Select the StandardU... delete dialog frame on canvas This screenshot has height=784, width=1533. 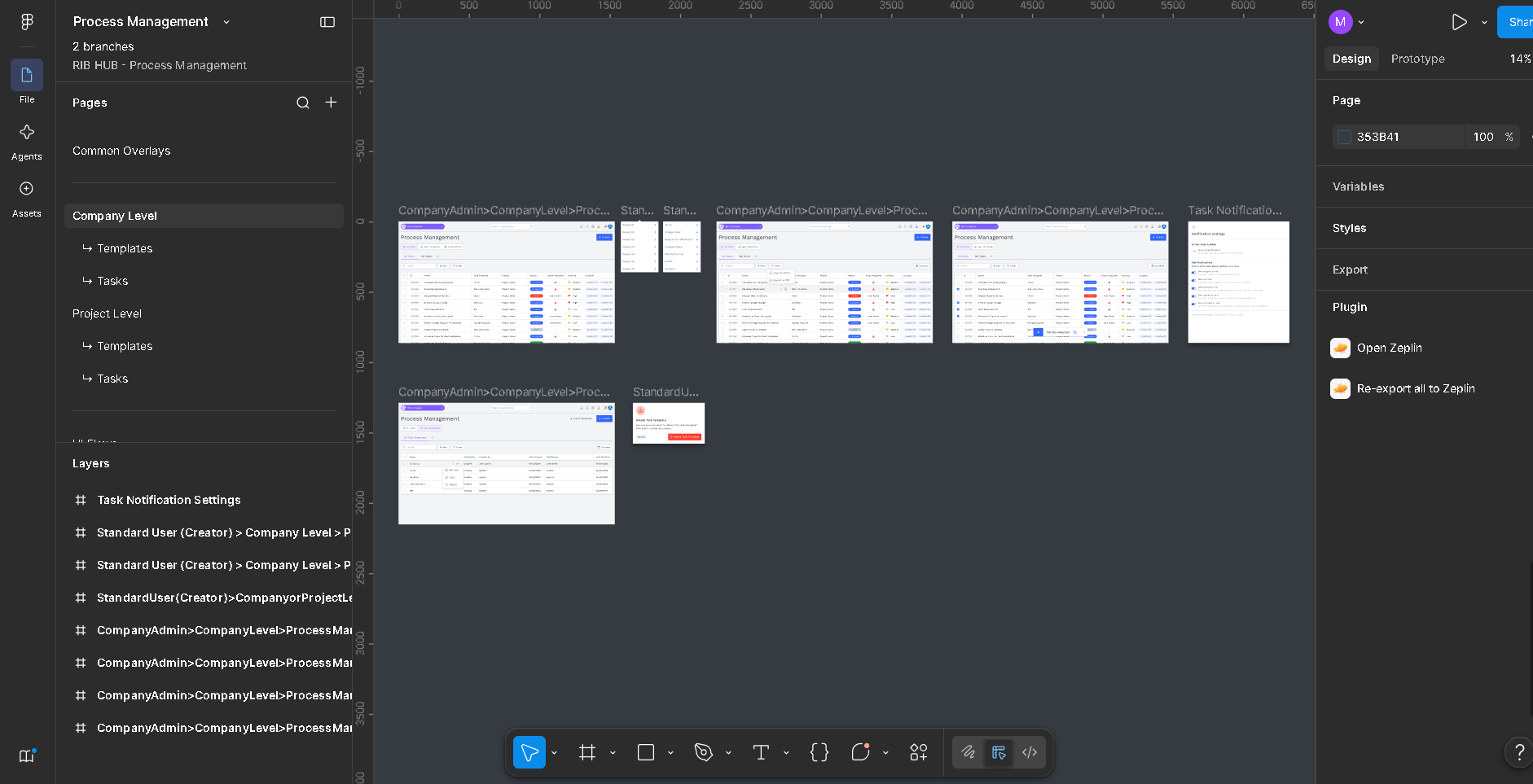[669, 423]
